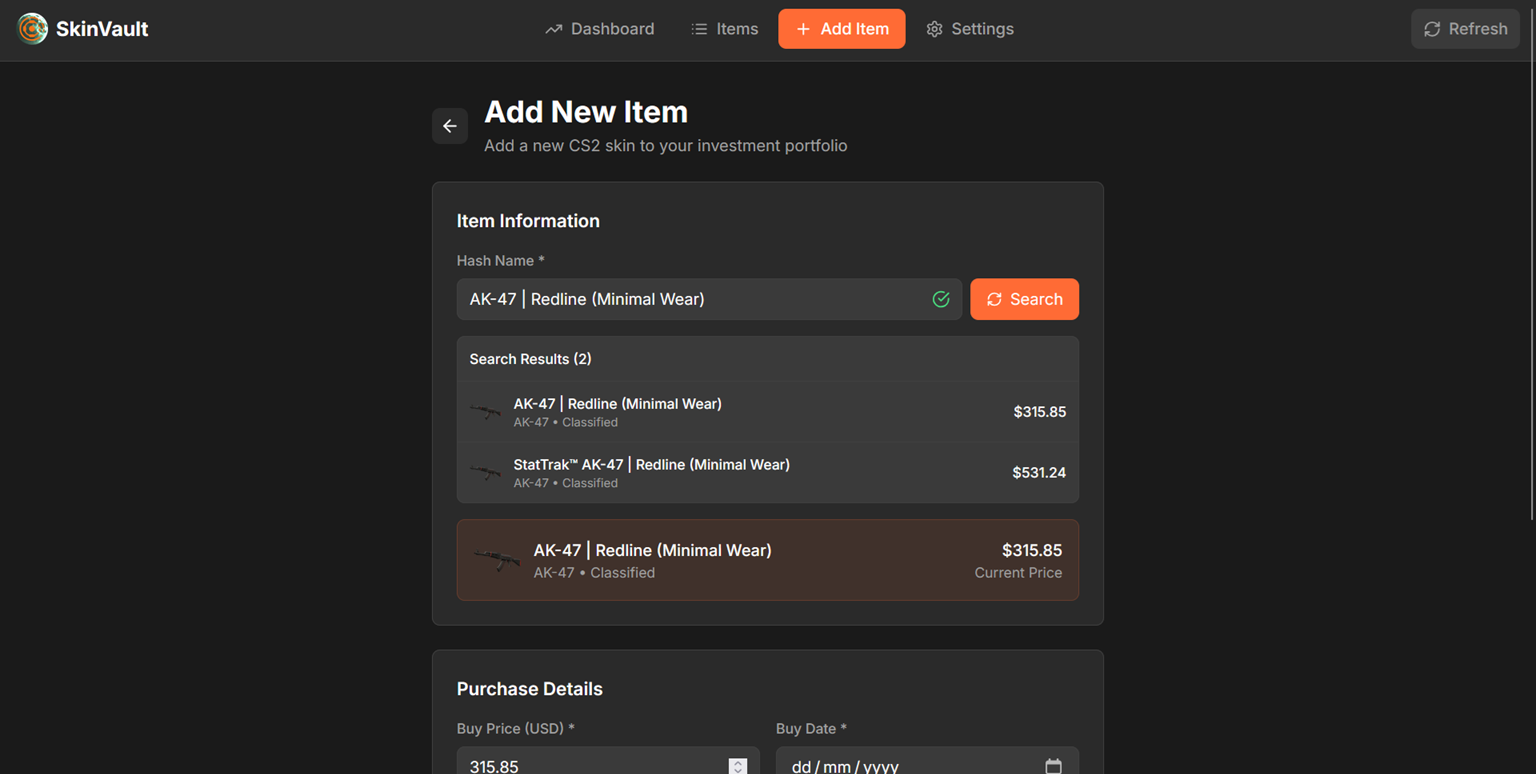Select the Add Item nav button
1536x774 pixels.
point(842,29)
